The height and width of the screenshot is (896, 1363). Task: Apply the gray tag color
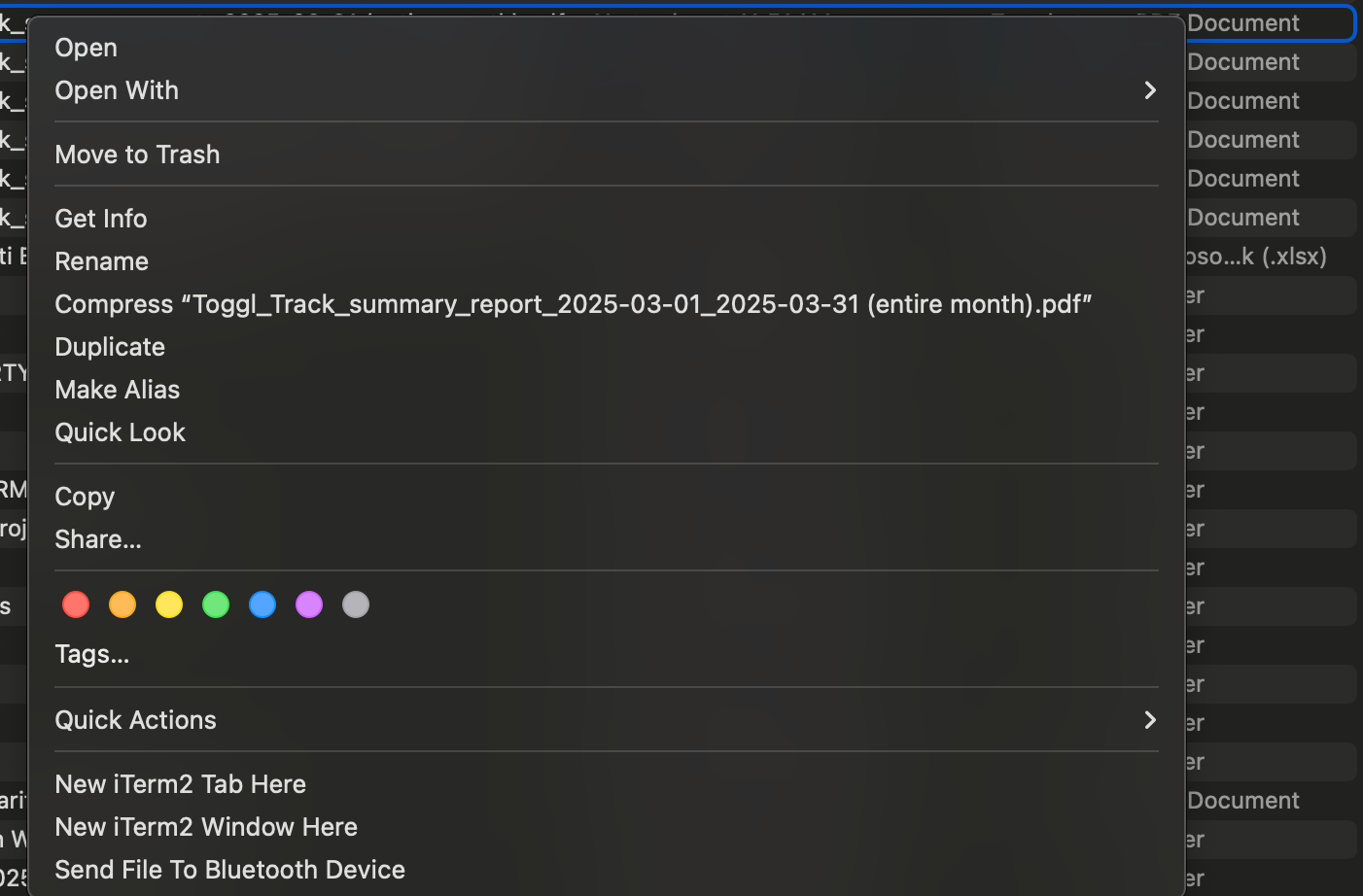(356, 604)
